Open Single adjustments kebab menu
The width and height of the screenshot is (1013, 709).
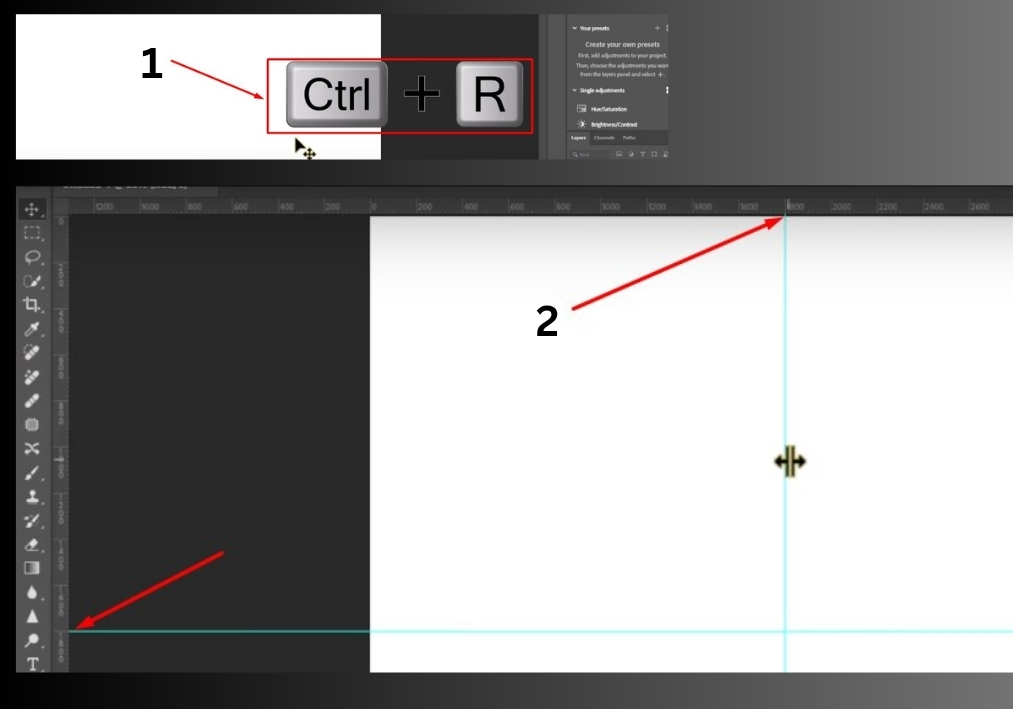666,90
